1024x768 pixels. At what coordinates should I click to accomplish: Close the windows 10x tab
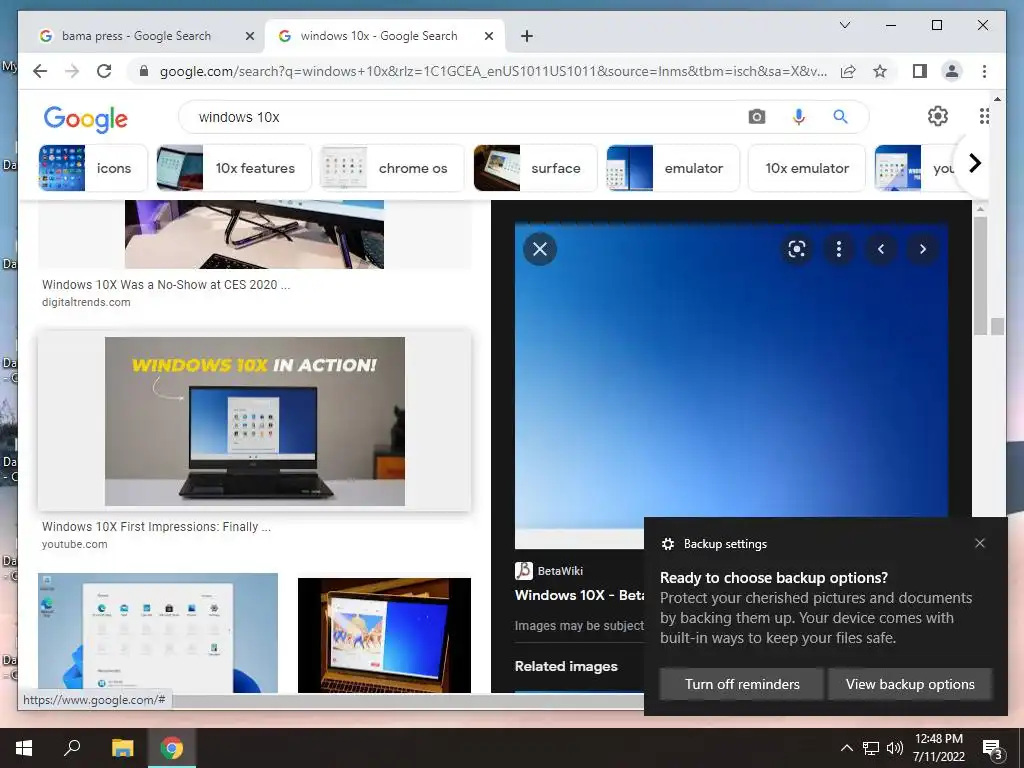[x=488, y=37]
